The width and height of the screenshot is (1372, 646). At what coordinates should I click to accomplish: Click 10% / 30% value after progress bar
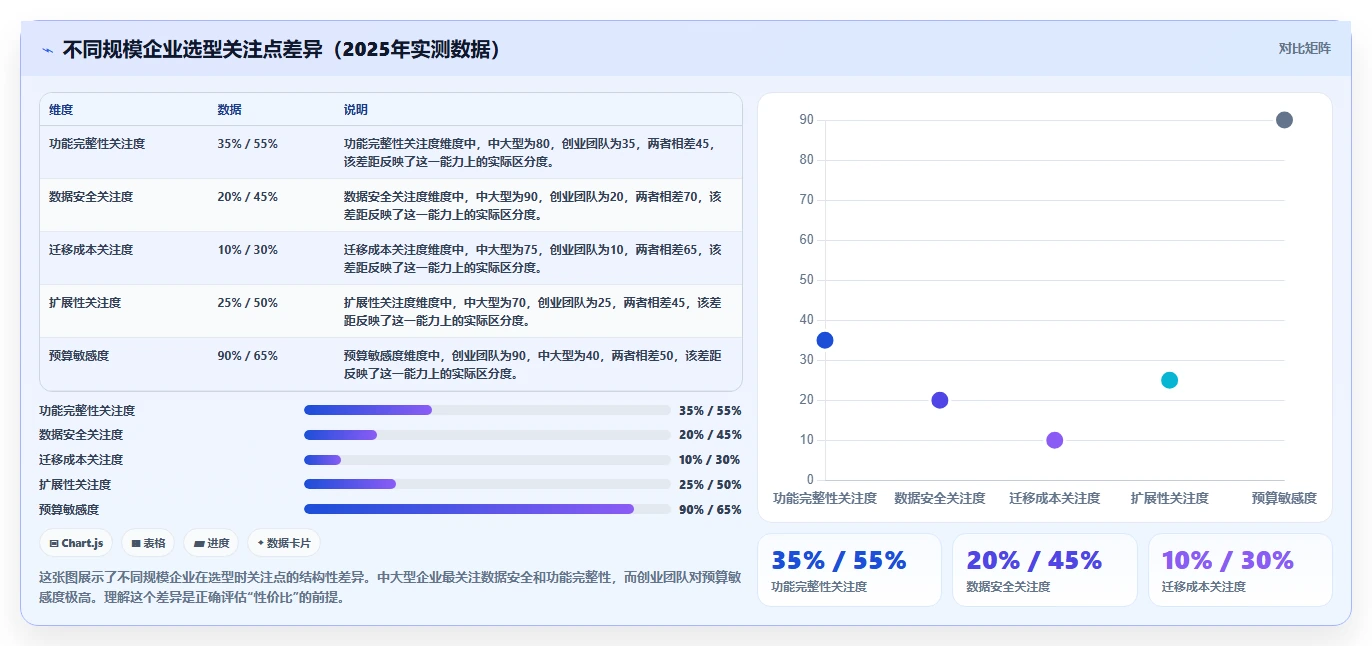click(x=710, y=460)
